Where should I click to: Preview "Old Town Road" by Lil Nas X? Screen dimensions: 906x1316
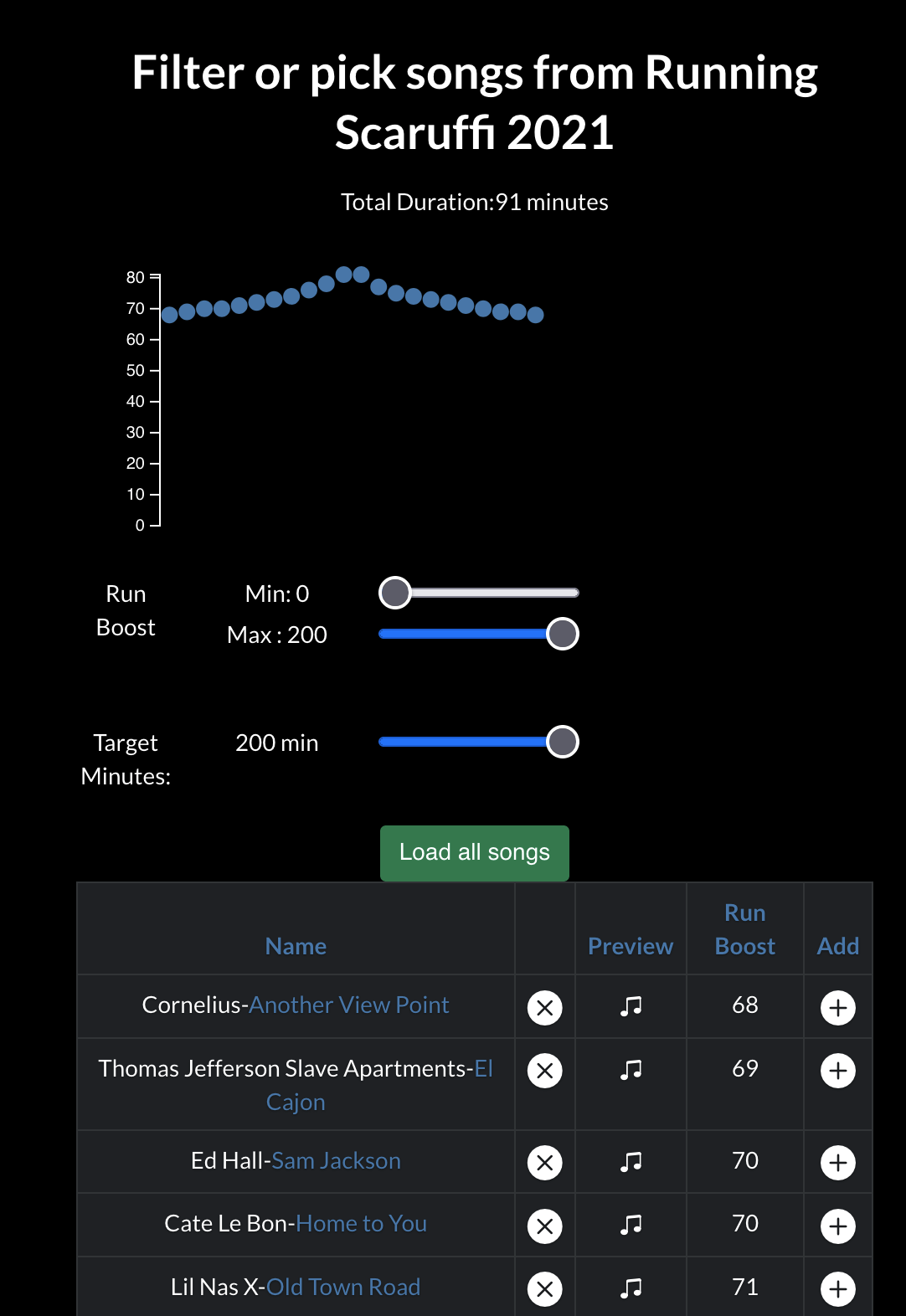[x=630, y=1288]
